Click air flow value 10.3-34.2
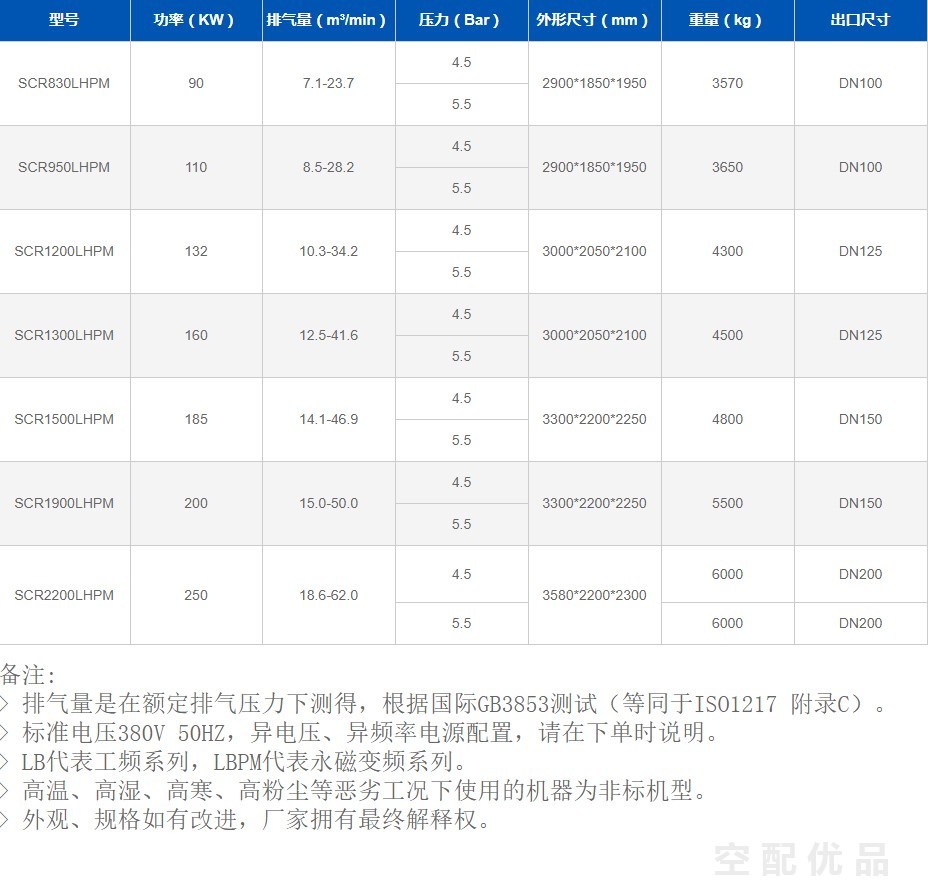The height and width of the screenshot is (894, 928). pos(328,251)
